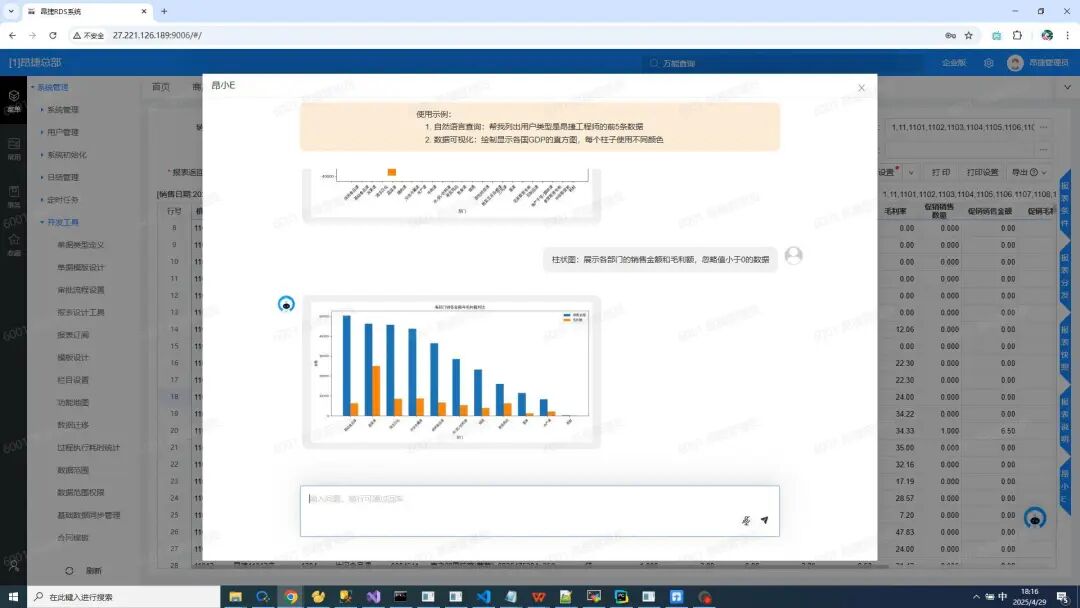Click the 企业版 label in header
The width and height of the screenshot is (1080, 608).
954,63
